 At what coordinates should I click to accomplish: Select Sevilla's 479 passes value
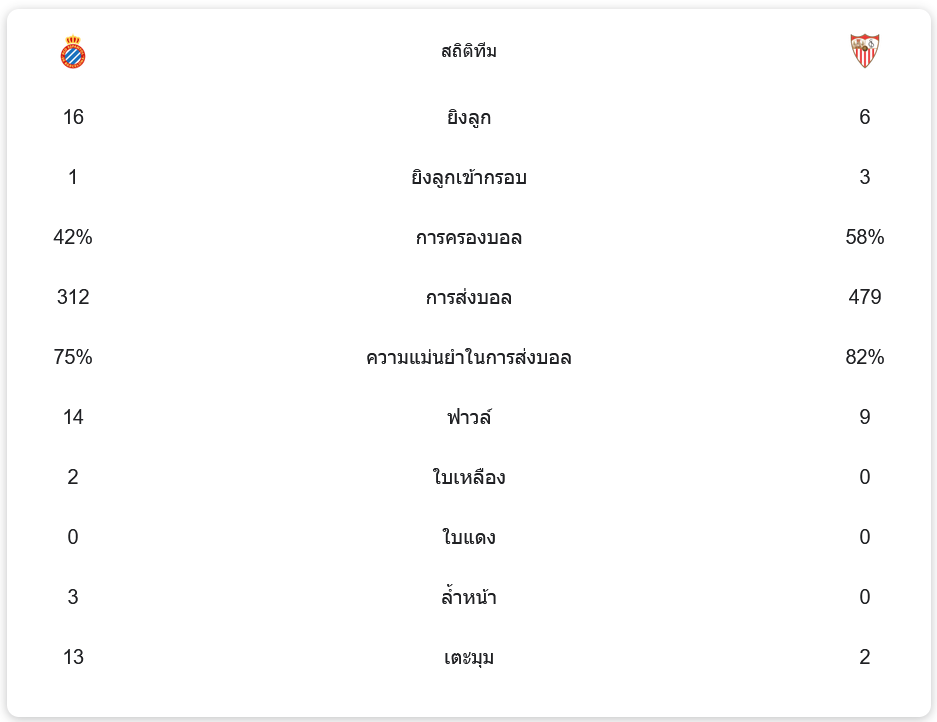coord(864,297)
